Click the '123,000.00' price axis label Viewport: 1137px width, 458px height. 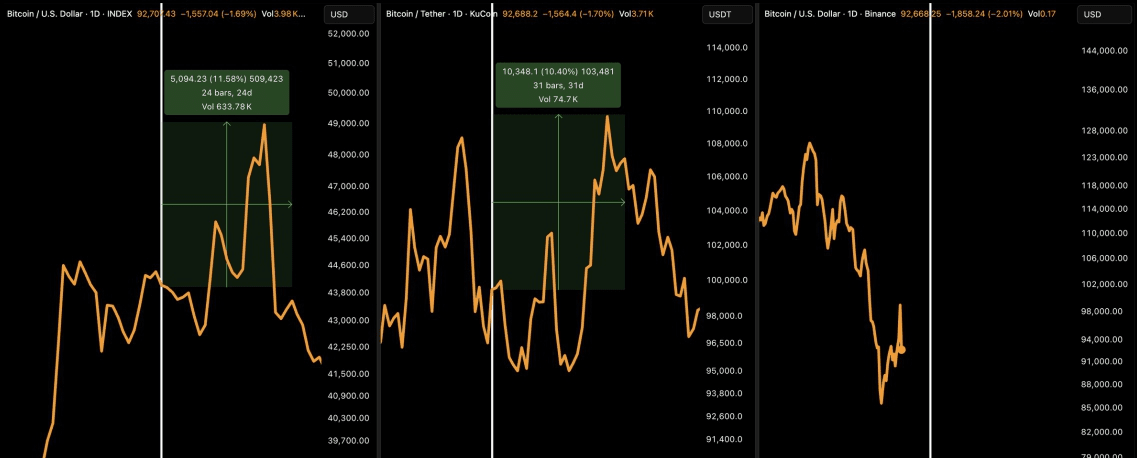1105,157
